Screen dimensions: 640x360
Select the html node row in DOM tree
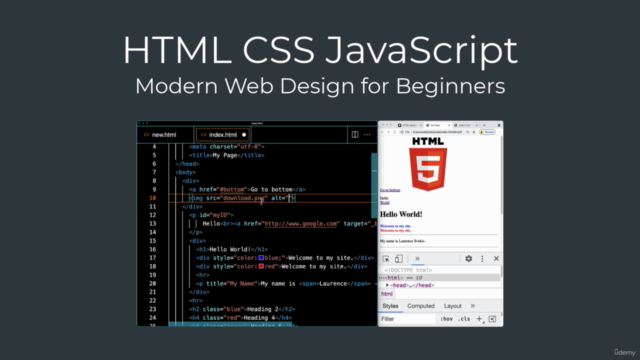click(x=440, y=278)
